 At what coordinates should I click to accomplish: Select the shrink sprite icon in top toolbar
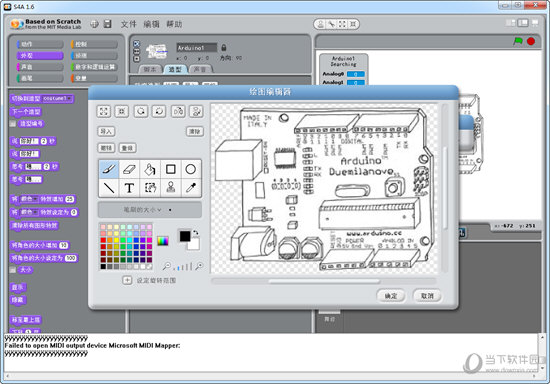coord(353,24)
